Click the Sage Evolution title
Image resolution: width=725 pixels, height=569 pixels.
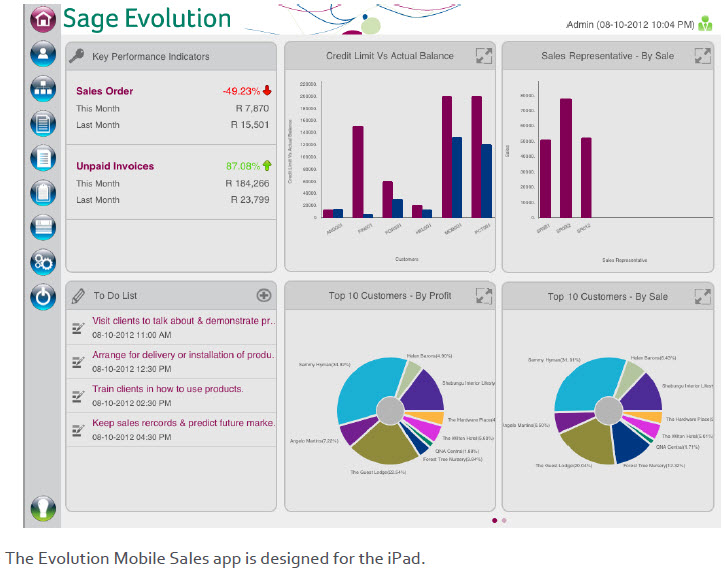pos(147,19)
